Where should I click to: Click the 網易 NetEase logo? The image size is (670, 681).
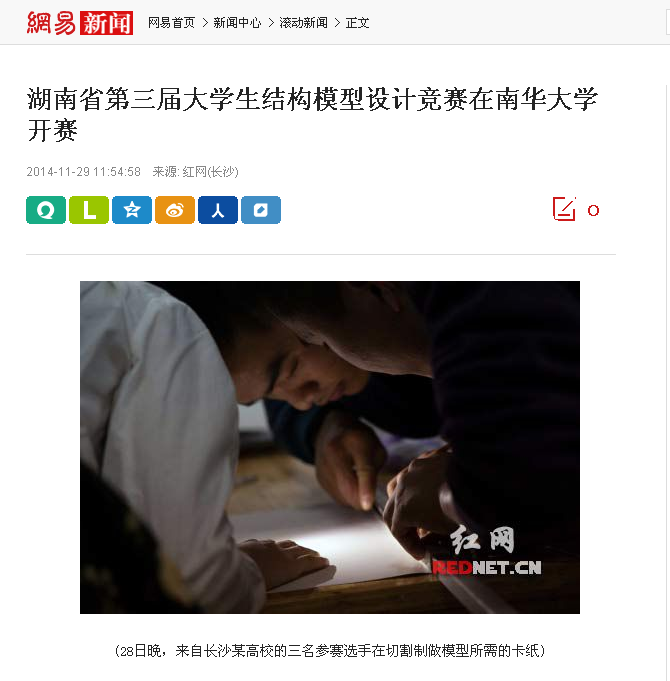[51, 23]
